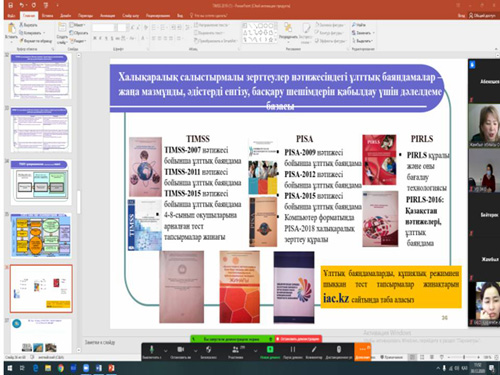The width and height of the screenshot is (500, 375).
Task: Click the Redo icon in the quick access toolbar
Action: click(34, 5)
